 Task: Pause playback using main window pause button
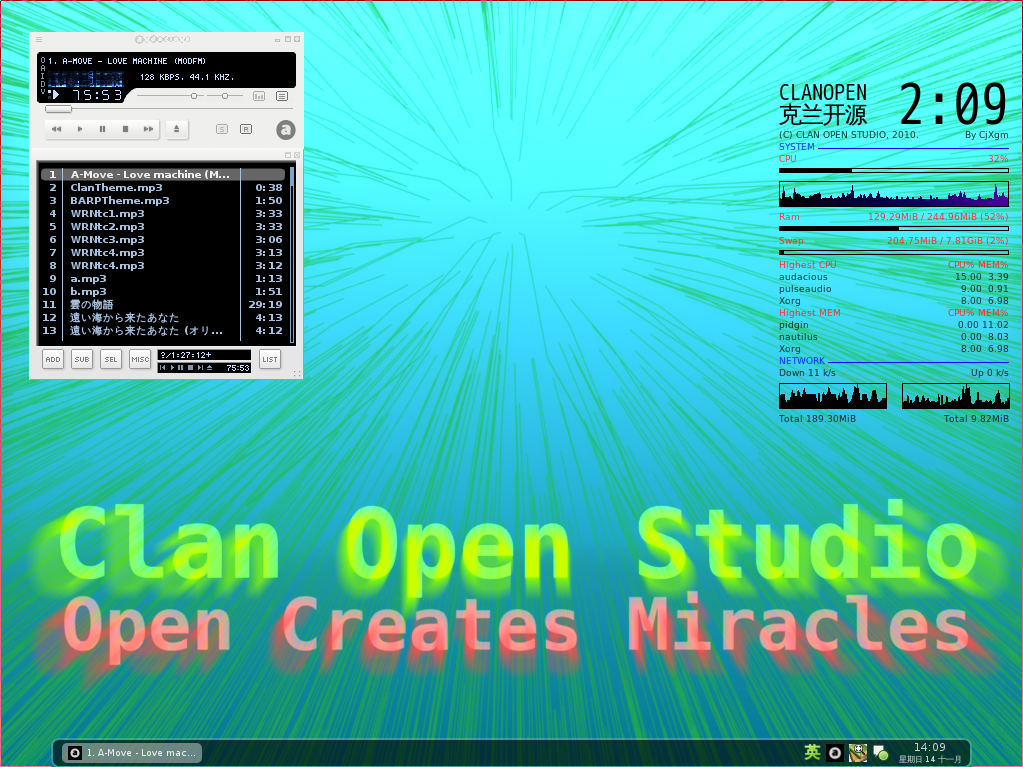point(102,129)
